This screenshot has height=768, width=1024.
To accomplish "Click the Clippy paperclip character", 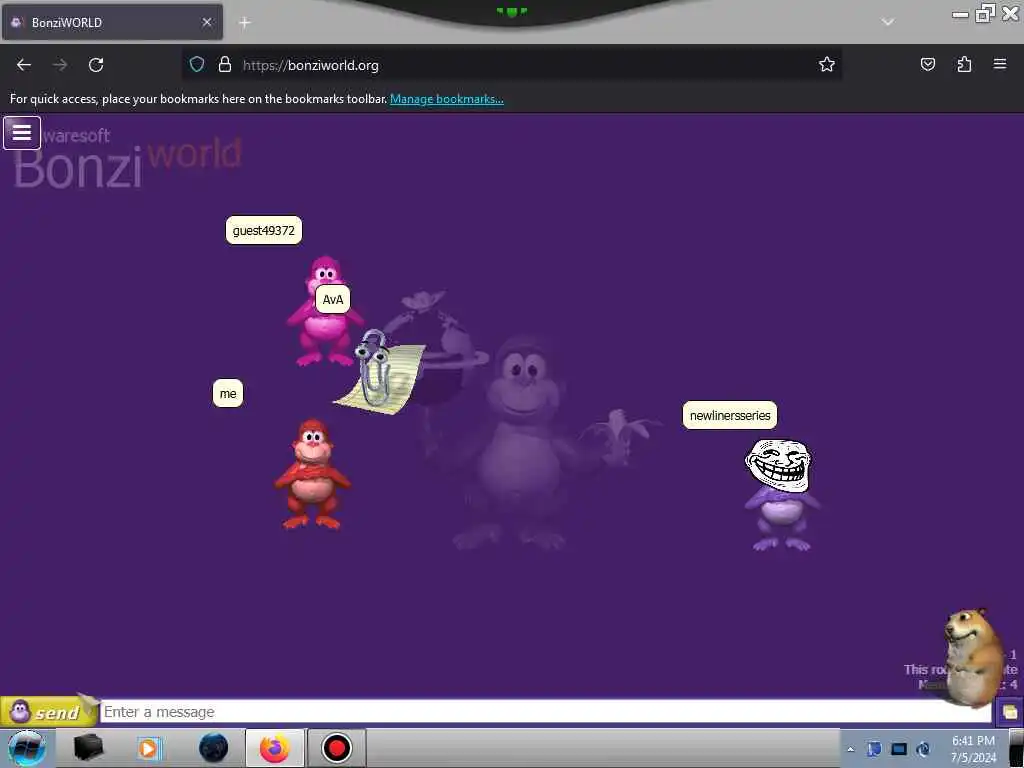I will [x=378, y=372].
